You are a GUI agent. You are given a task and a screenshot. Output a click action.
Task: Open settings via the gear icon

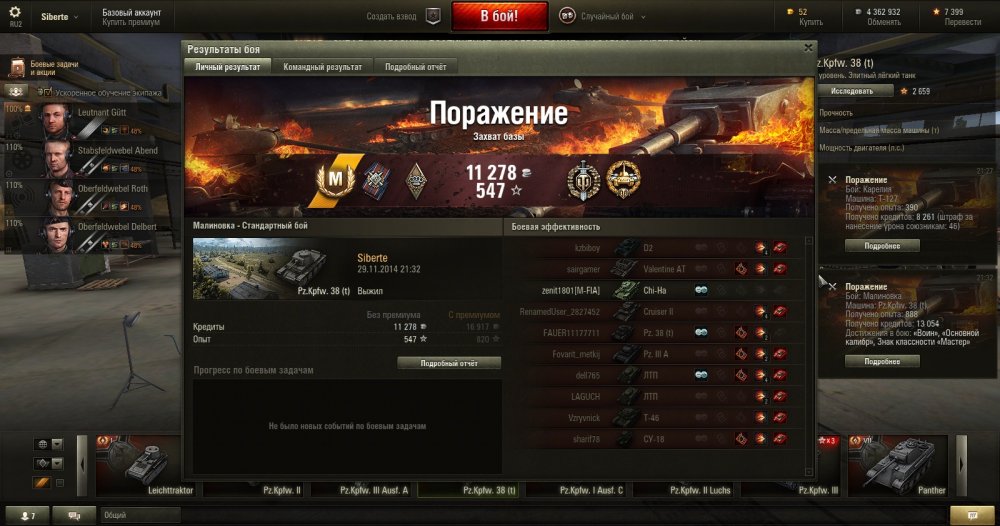[15, 12]
